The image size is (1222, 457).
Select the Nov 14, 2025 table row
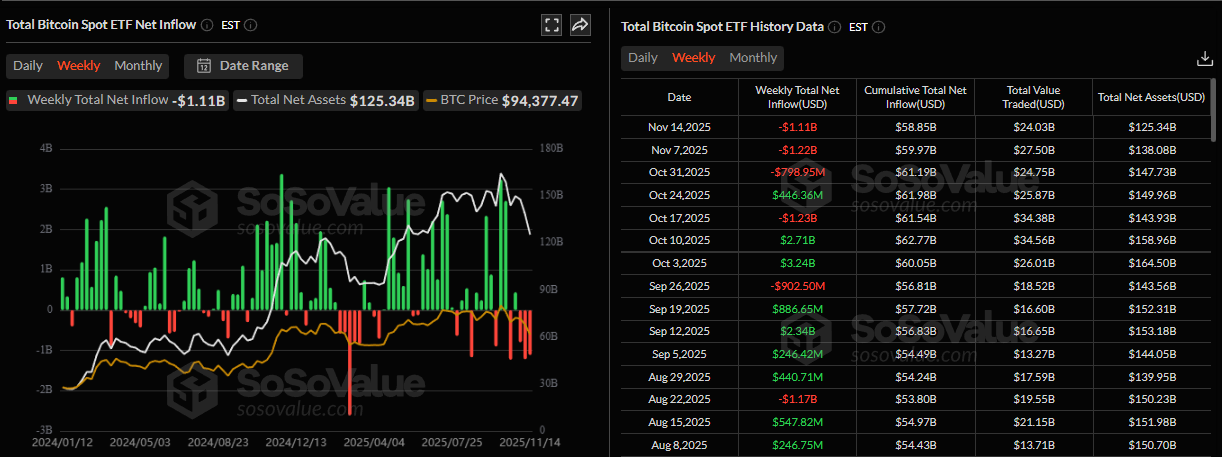pos(915,127)
